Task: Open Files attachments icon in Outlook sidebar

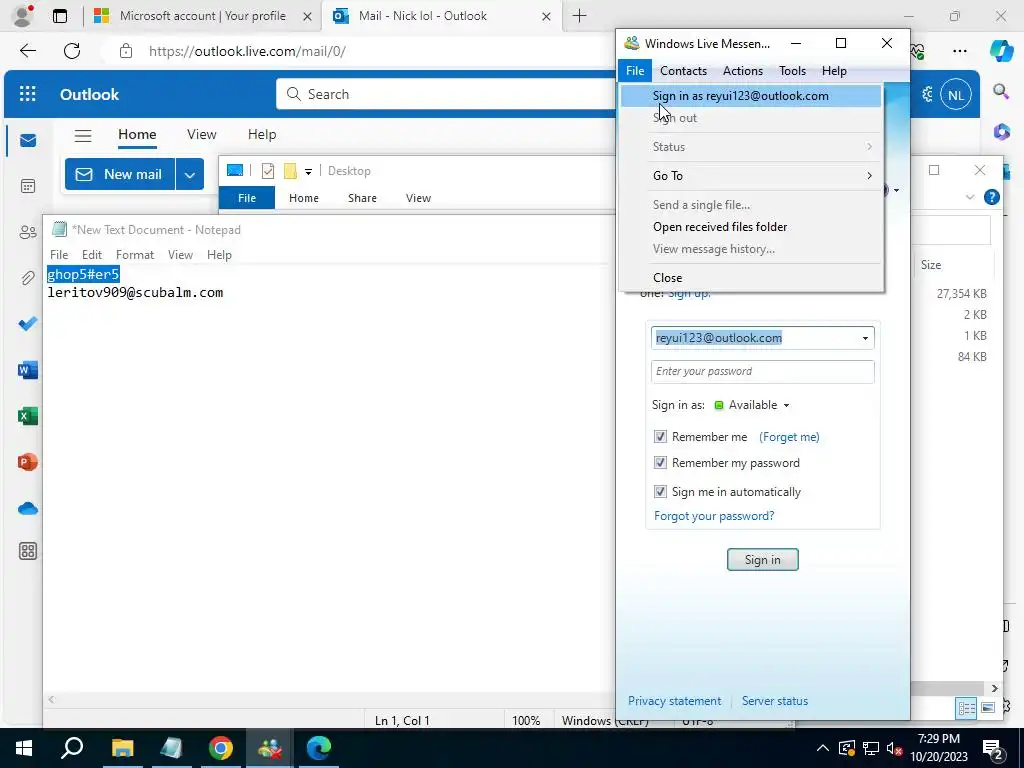Action: click(27, 278)
